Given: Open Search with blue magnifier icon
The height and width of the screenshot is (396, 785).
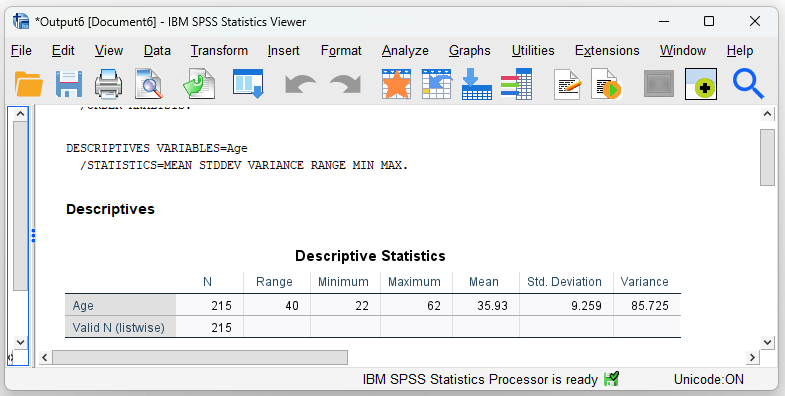Looking at the screenshot, I should [748, 84].
